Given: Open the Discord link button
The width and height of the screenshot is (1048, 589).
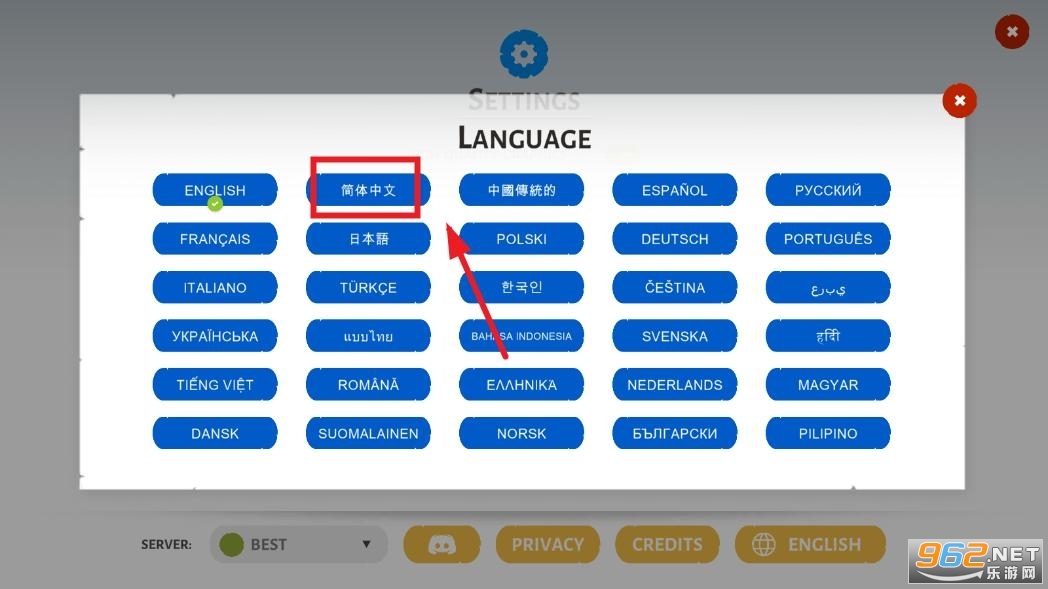Looking at the screenshot, I should click(x=442, y=544).
